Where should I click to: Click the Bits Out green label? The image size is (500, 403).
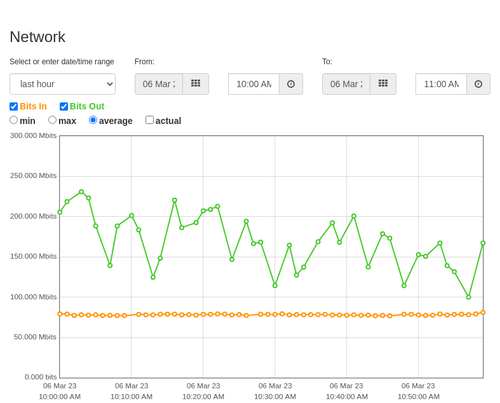coord(87,106)
